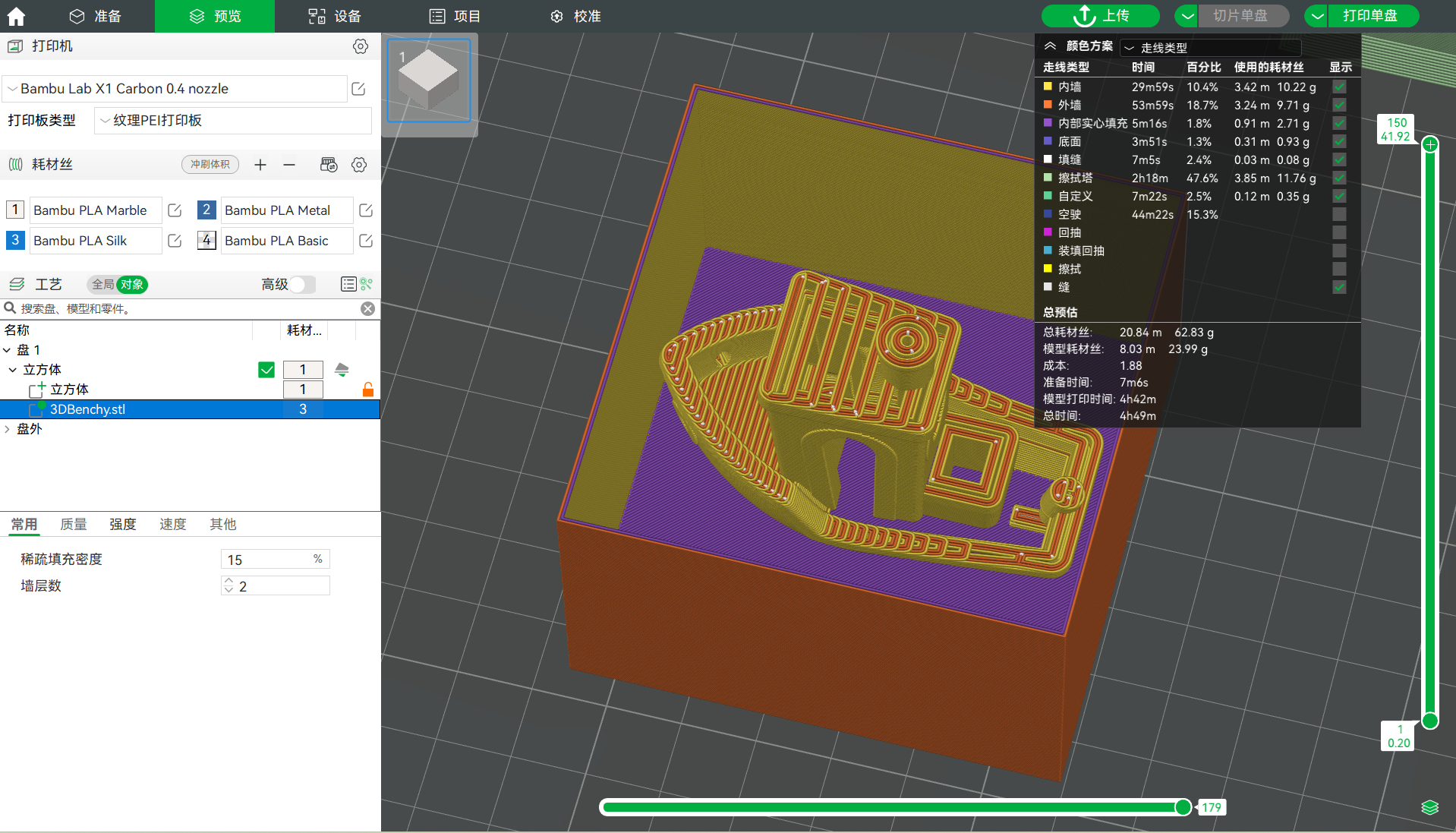Screen dimensions: 1456x833
Task: Enable 回抽 retraction display
Action: click(1339, 233)
